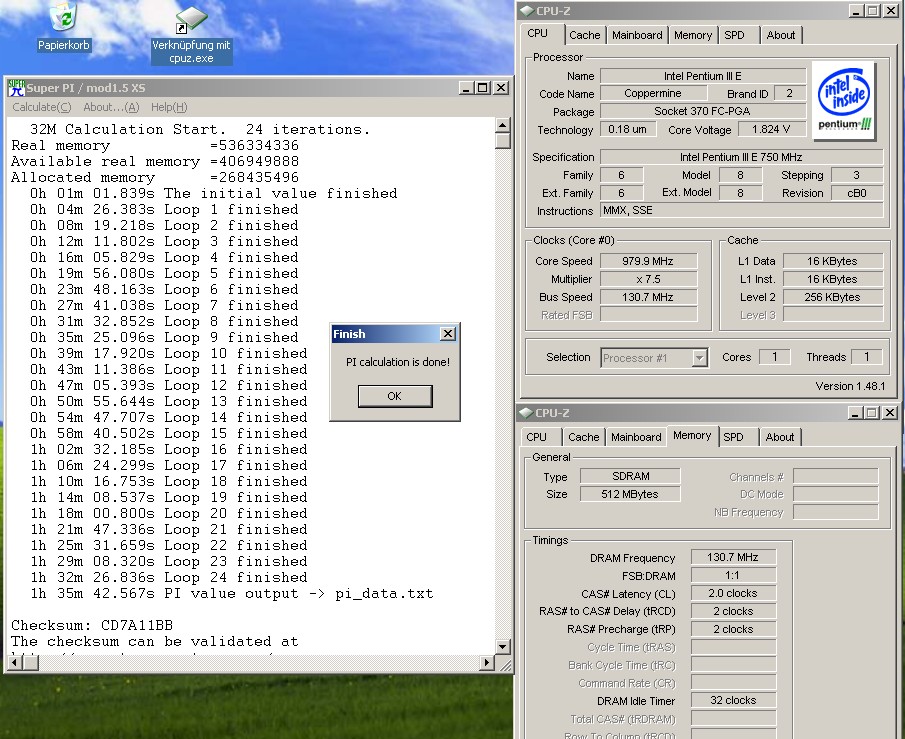Click the '256 KBytes' Level 2 cache value

(x=832, y=297)
